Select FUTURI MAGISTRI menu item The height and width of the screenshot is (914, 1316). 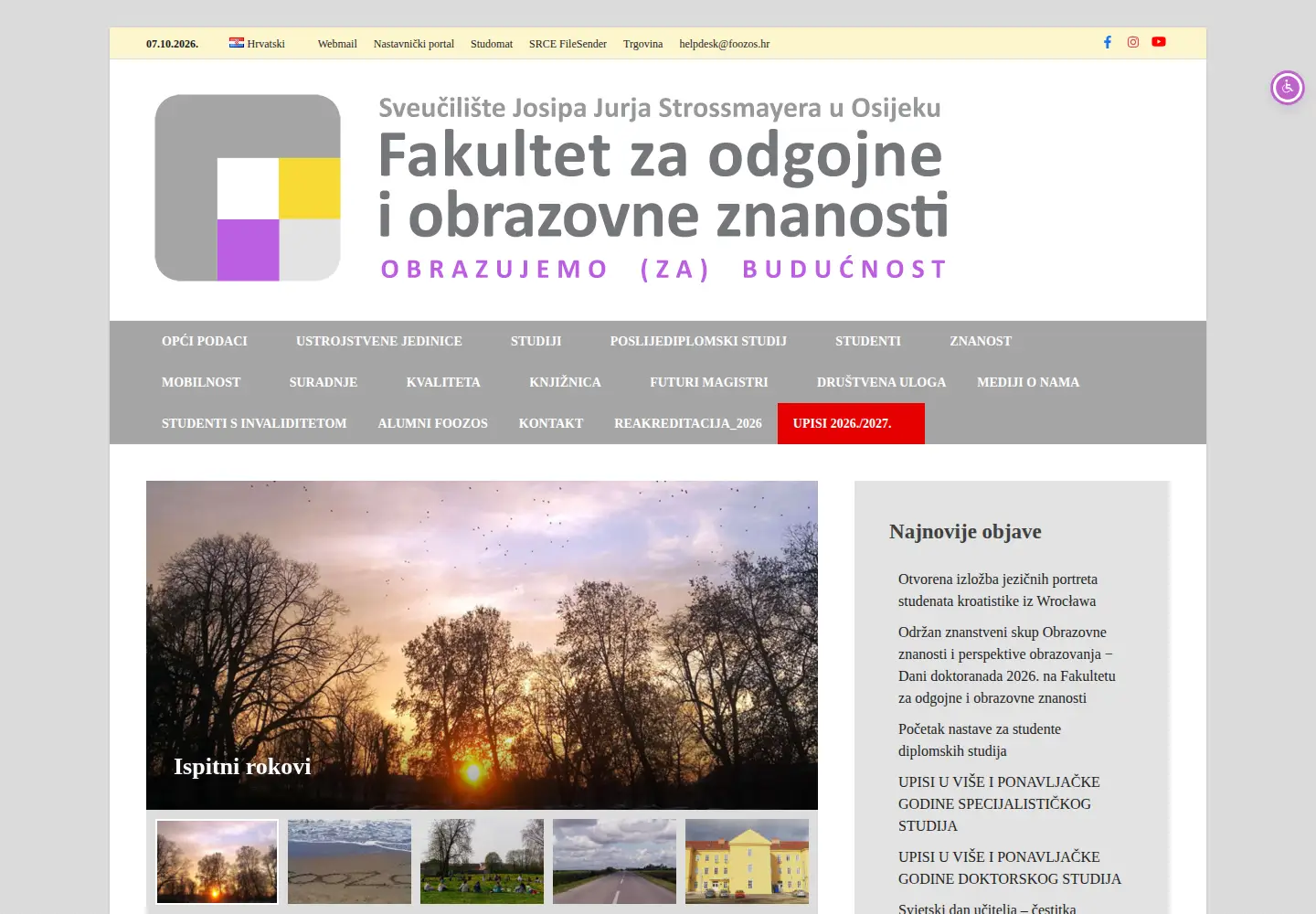point(709,382)
